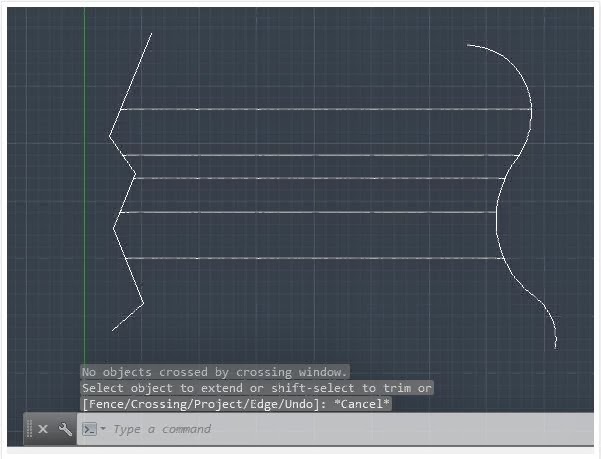Grab the command line drag handle

[x=30, y=429]
